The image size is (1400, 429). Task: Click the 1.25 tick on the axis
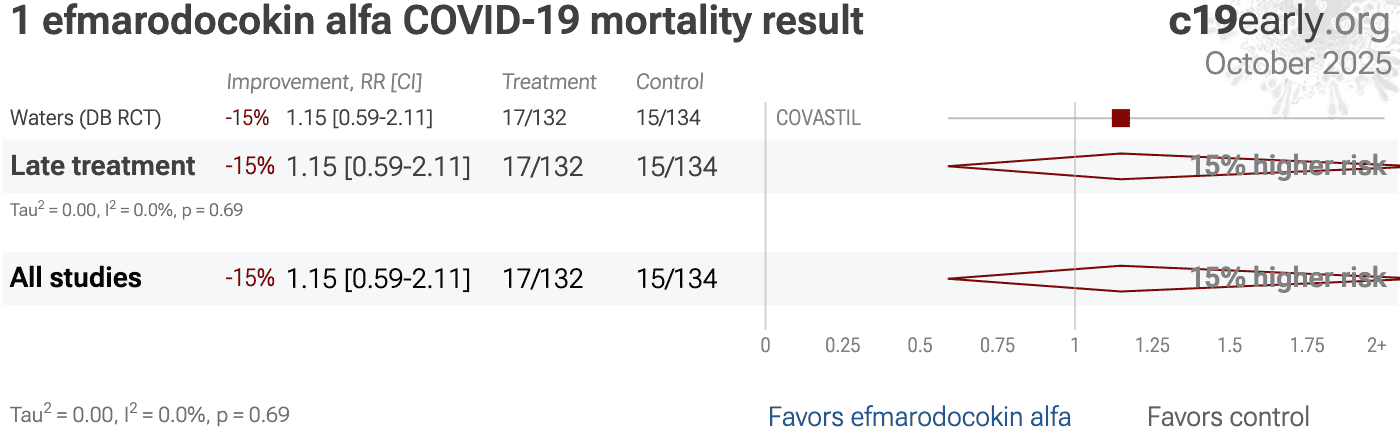coord(1152,346)
